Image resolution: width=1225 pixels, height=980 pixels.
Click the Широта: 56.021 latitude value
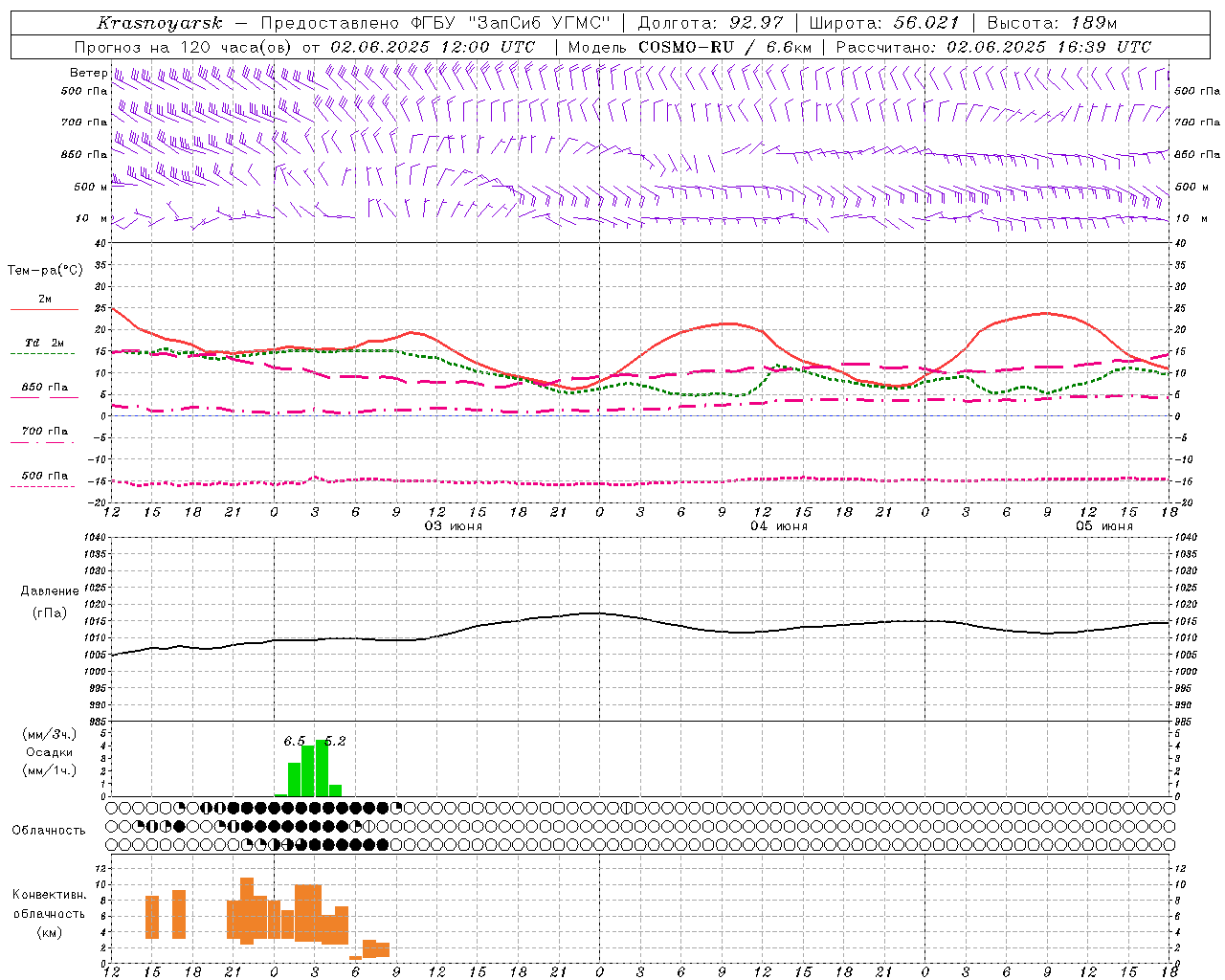[x=883, y=23]
